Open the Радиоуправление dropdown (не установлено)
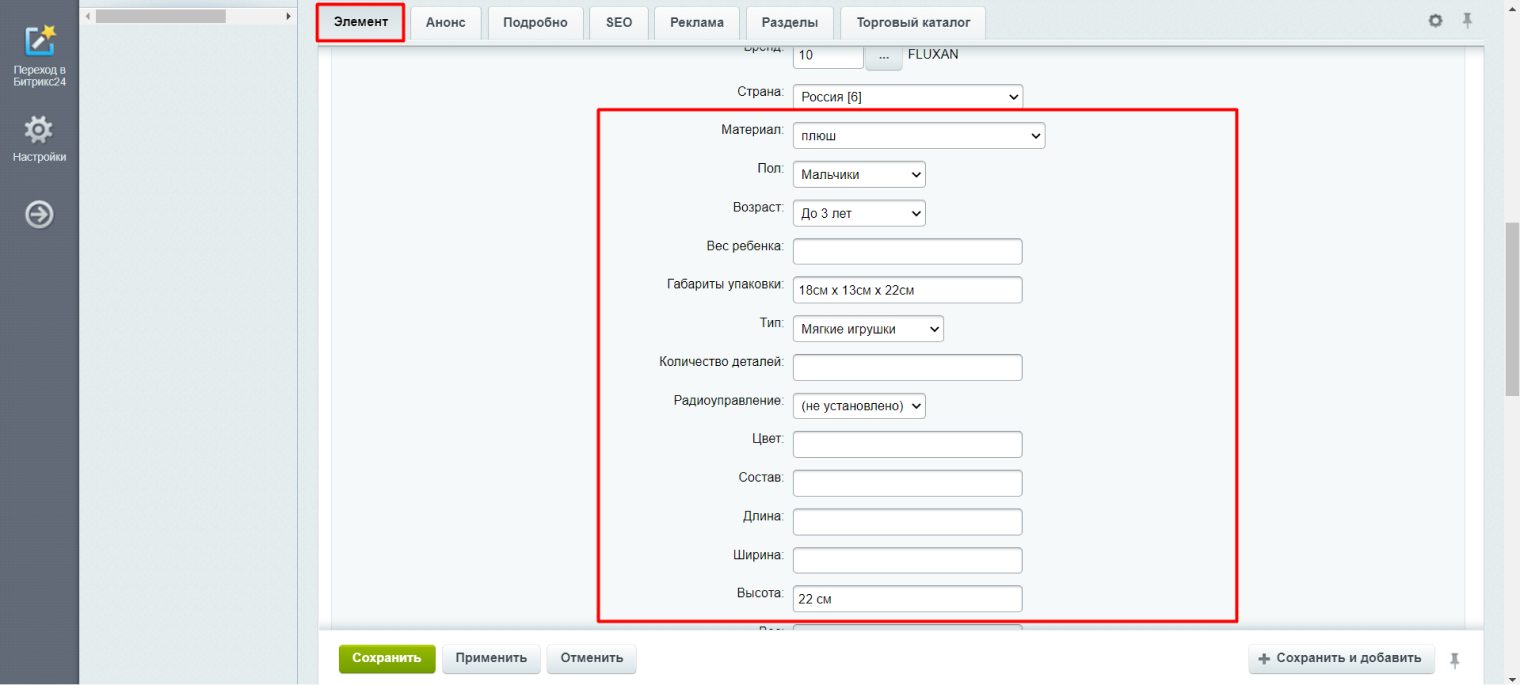Viewport: 1520px width, 685px height. (x=859, y=405)
